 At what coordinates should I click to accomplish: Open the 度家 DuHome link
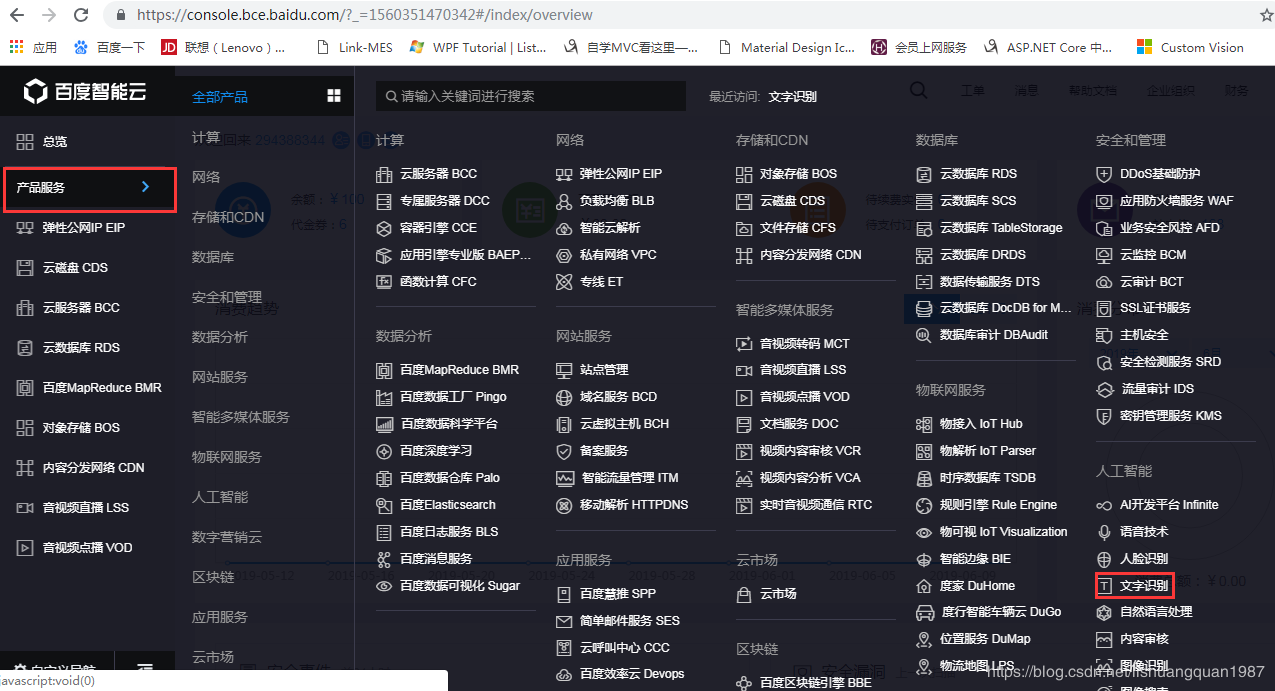click(x=977, y=586)
